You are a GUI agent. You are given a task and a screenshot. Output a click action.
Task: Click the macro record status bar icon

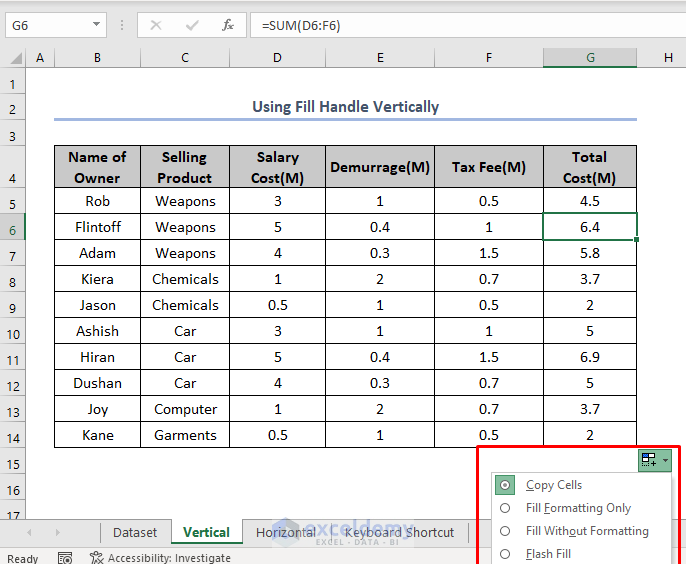pos(65,558)
